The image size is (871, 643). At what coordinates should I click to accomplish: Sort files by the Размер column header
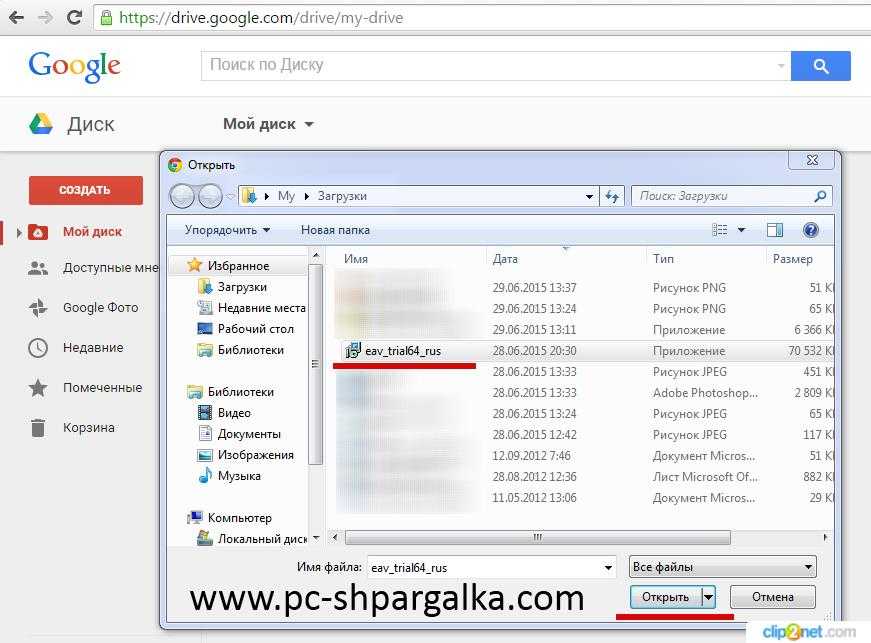pos(792,259)
